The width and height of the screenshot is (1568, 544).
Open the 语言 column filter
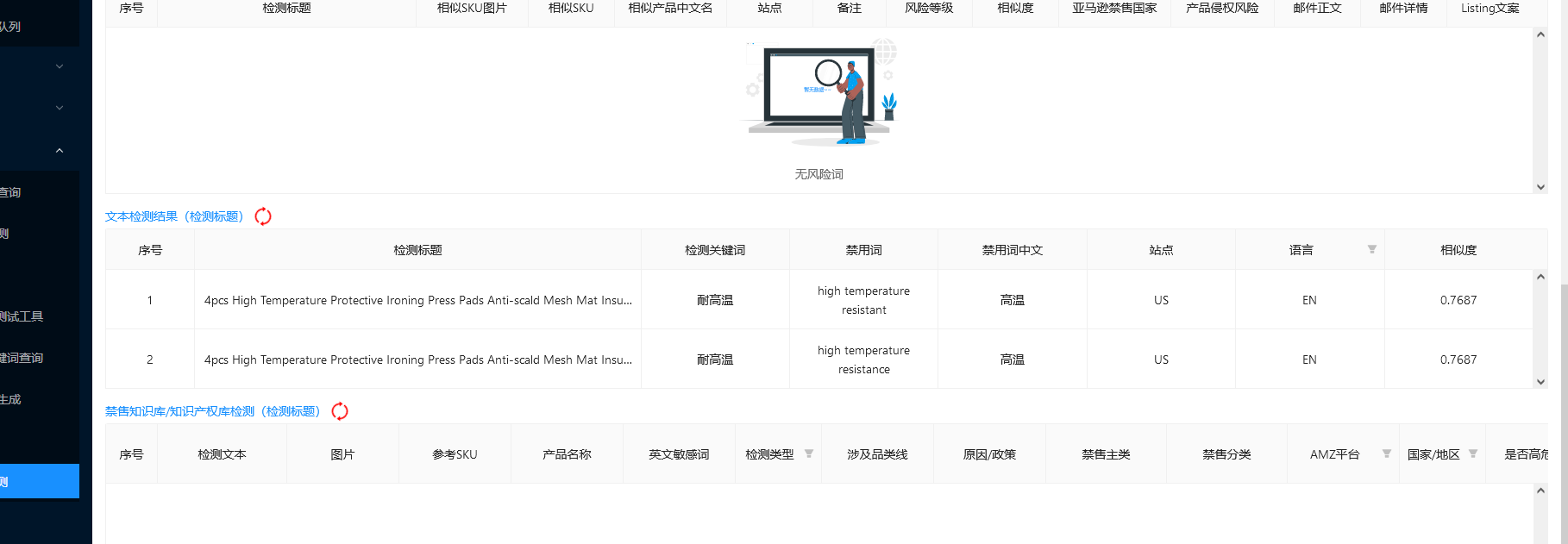click(1371, 249)
